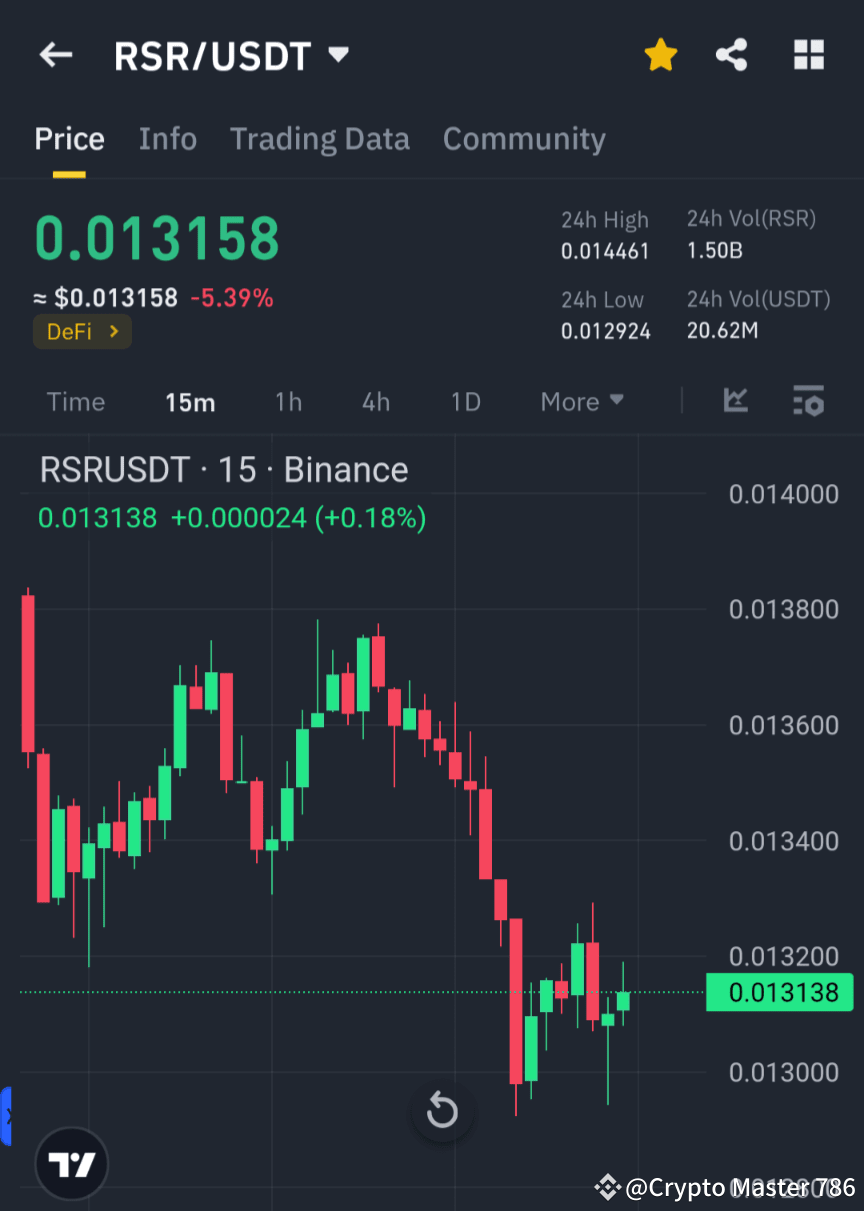Open the Community tab
The height and width of the screenshot is (1211, 864).
tap(524, 138)
